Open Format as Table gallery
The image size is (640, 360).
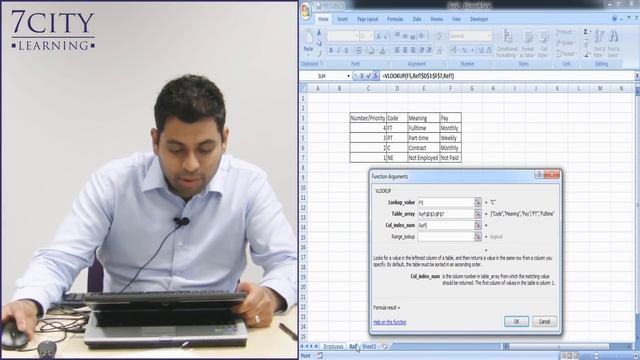point(527,43)
